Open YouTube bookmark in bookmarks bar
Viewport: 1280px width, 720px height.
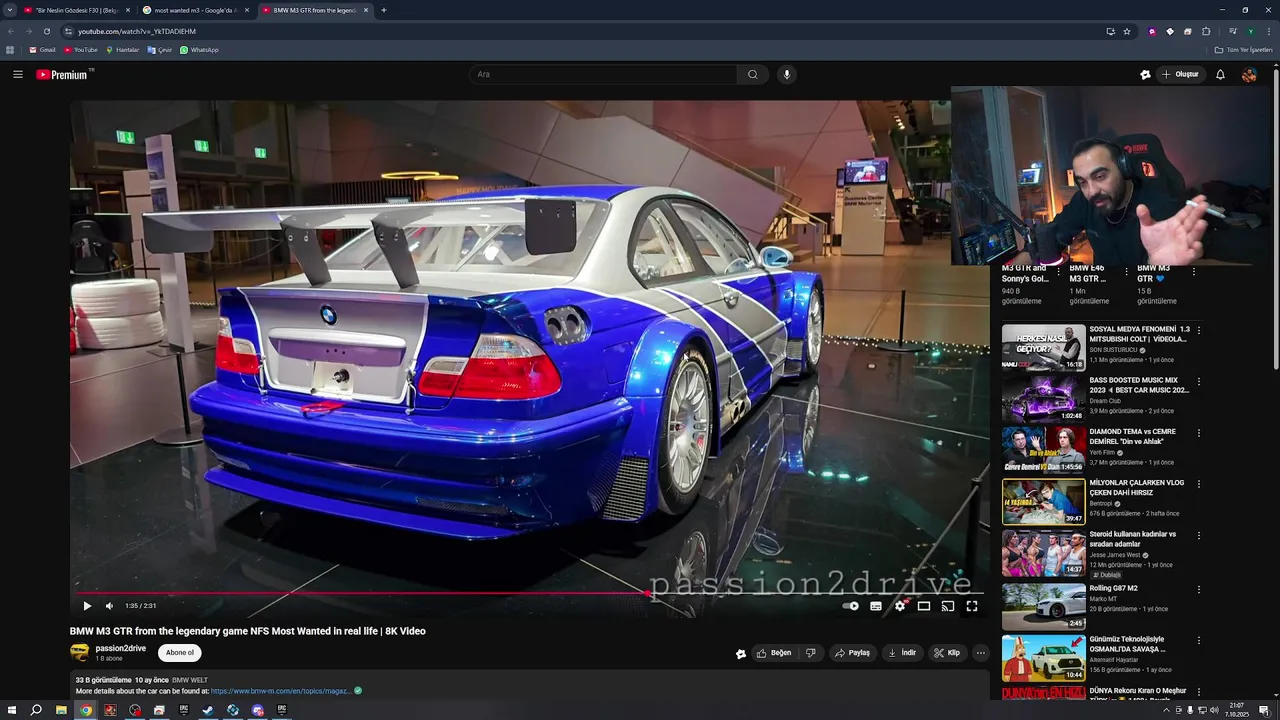click(x=81, y=50)
